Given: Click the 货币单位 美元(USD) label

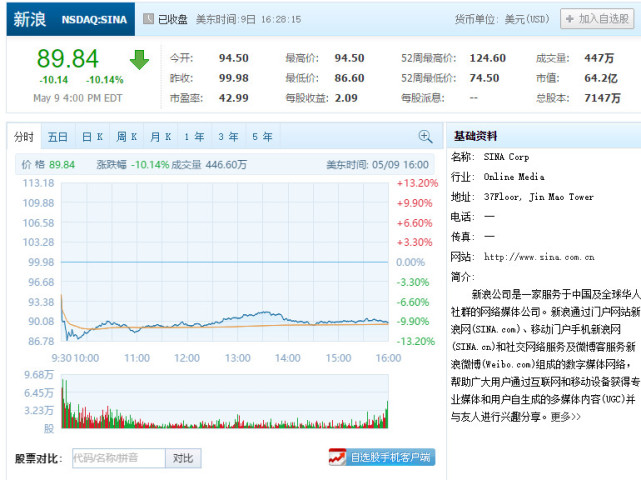Looking at the screenshot, I should tap(502, 19).
